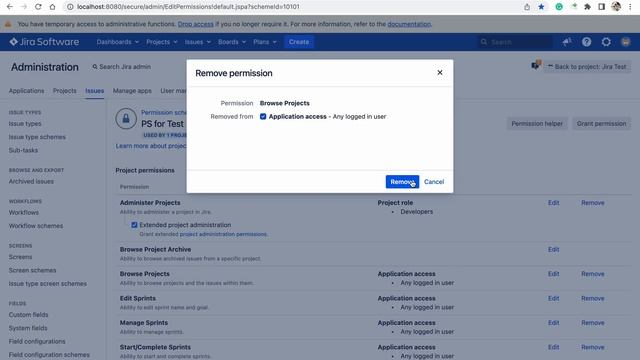Expand the Plans dropdown menu

coord(265,42)
